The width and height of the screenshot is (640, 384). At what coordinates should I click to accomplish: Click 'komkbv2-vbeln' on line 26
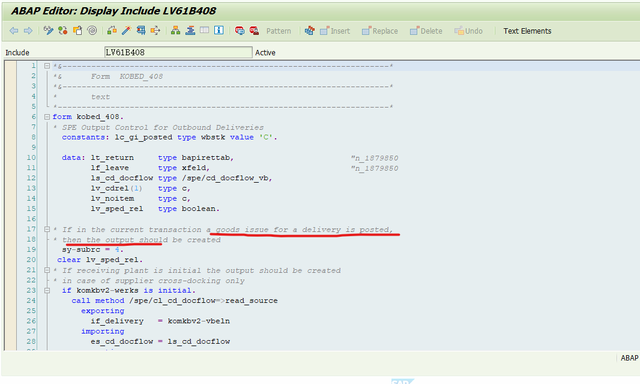pyautogui.click(x=199, y=321)
